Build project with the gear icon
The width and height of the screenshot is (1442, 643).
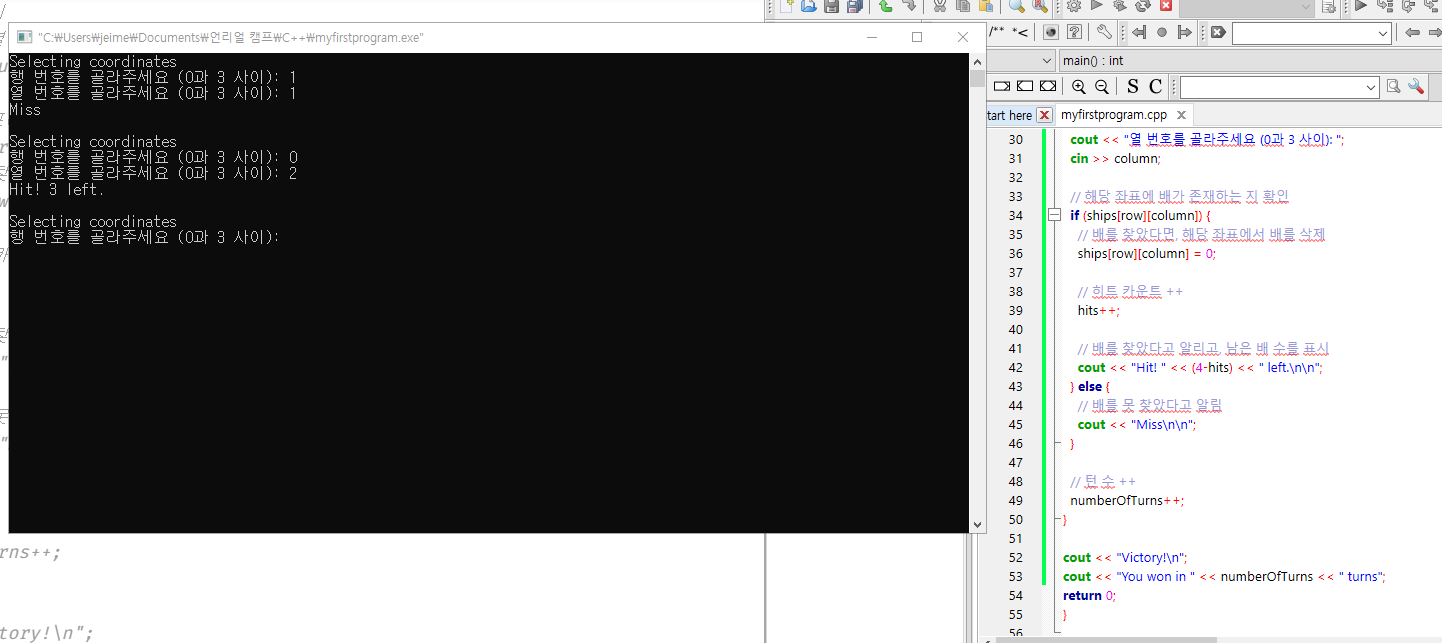point(1074,6)
